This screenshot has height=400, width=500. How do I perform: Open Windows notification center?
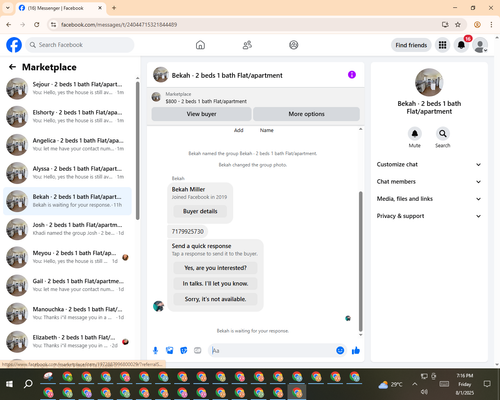487,384
